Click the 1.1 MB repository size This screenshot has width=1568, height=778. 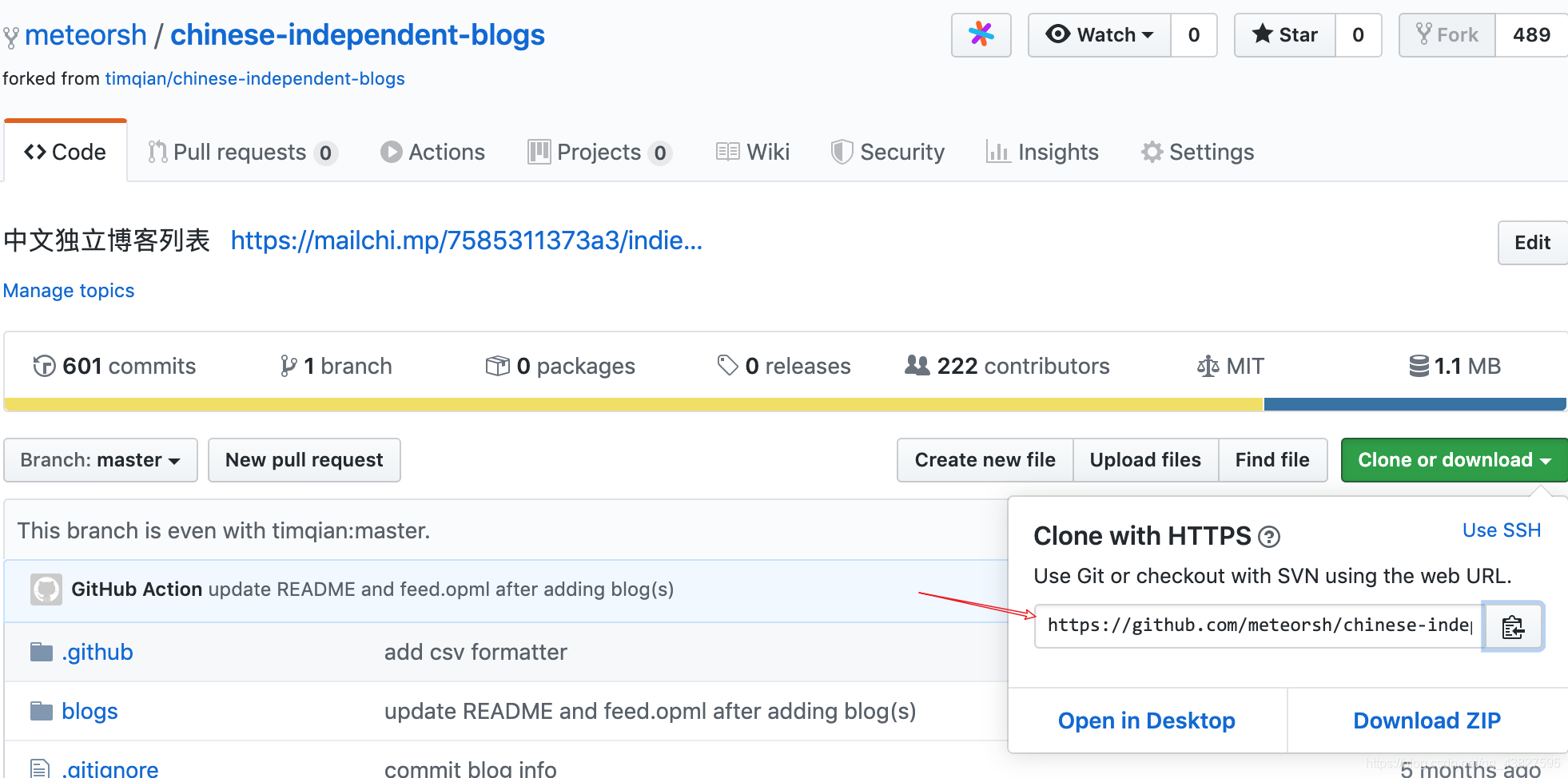point(1455,366)
